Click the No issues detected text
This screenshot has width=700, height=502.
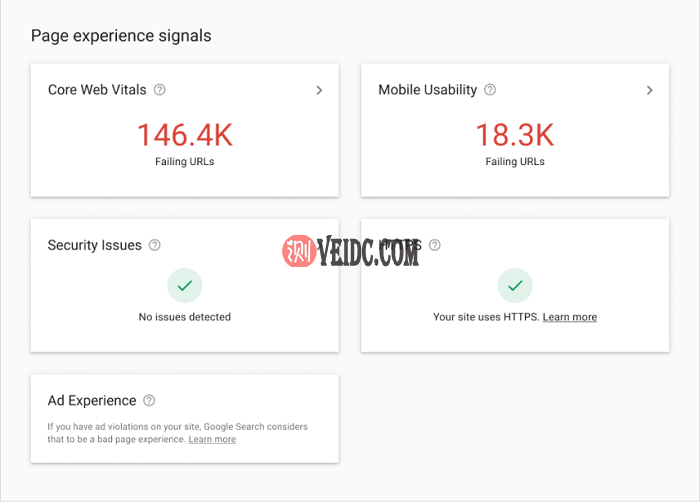click(185, 317)
